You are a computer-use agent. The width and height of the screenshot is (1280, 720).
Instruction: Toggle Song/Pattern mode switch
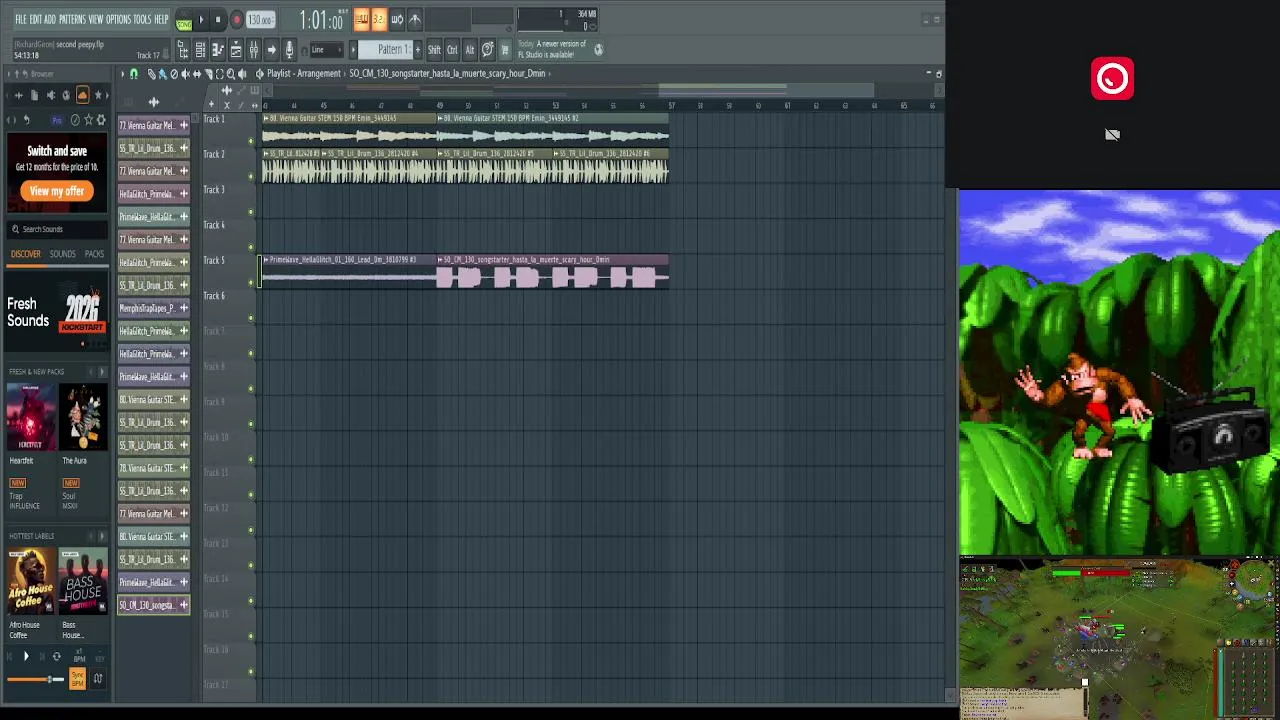point(184,21)
